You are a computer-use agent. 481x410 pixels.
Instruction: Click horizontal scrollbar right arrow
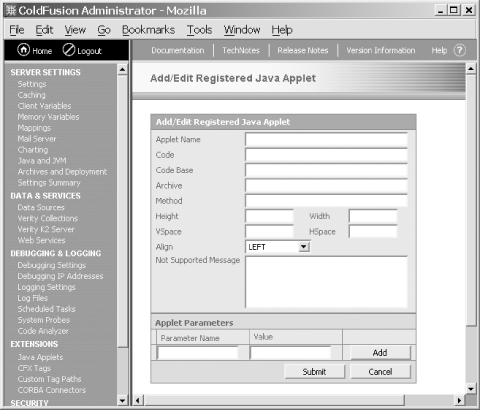click(460, 400)
